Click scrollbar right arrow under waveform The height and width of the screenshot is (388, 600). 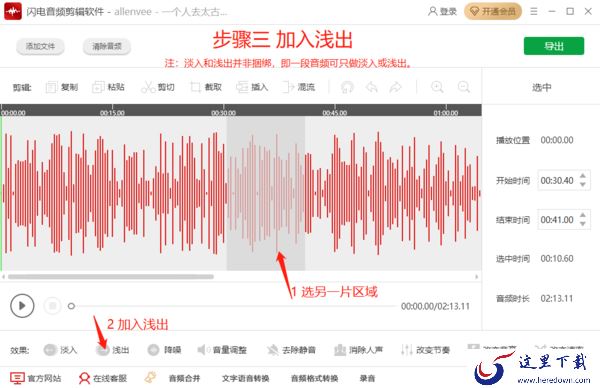pyautogui.click(x=477, y=277)
